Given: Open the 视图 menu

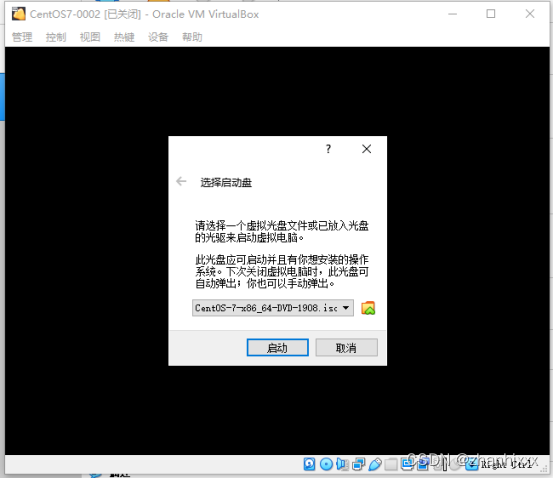Looking at the screenshot, I should tap(90, 37).
